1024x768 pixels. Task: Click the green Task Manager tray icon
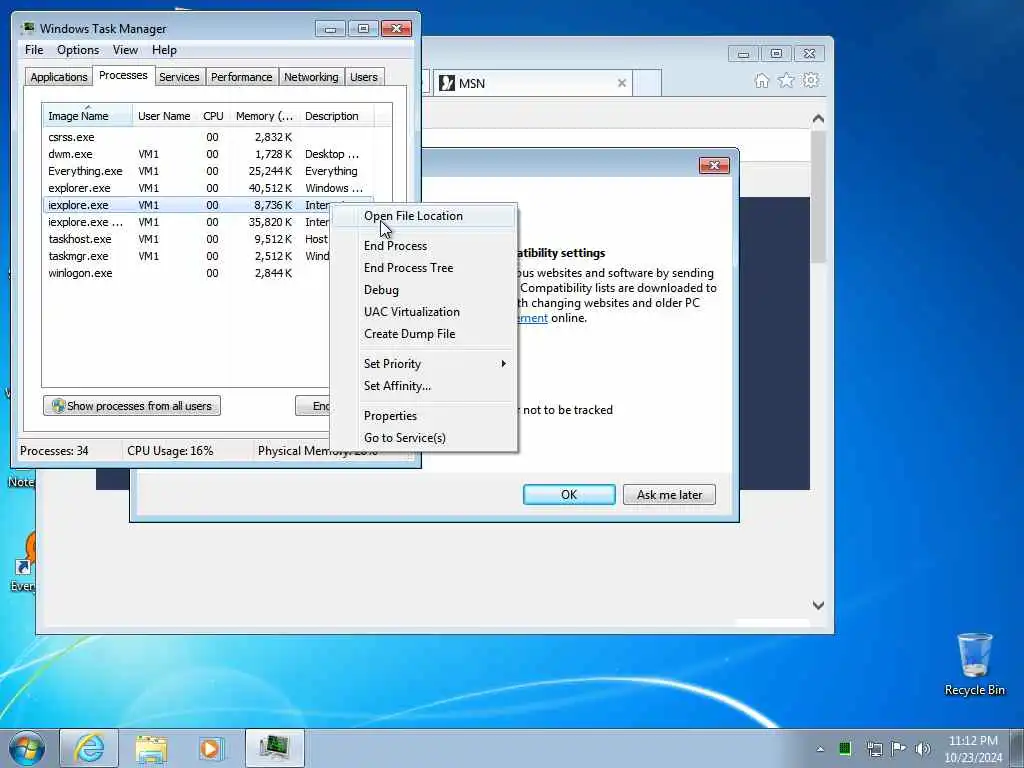[x=845, y=748]
